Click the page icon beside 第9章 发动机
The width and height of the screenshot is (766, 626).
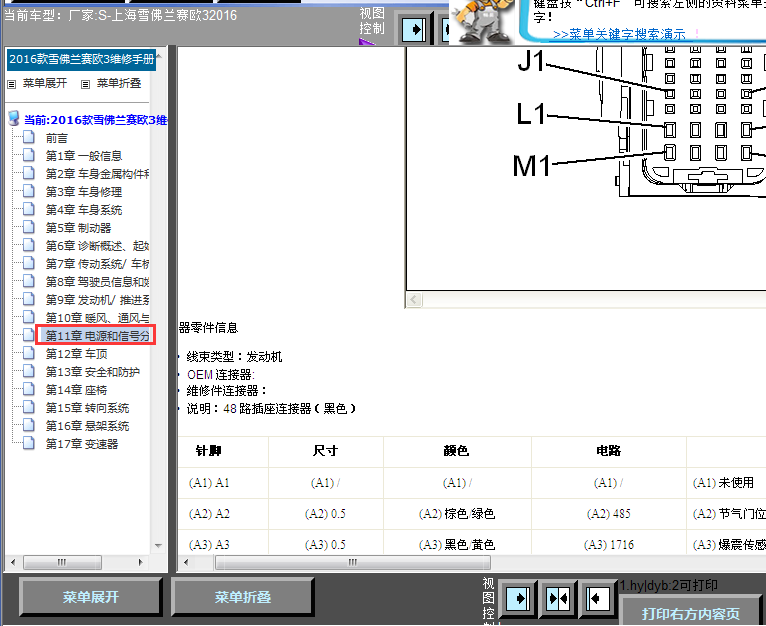29,299
